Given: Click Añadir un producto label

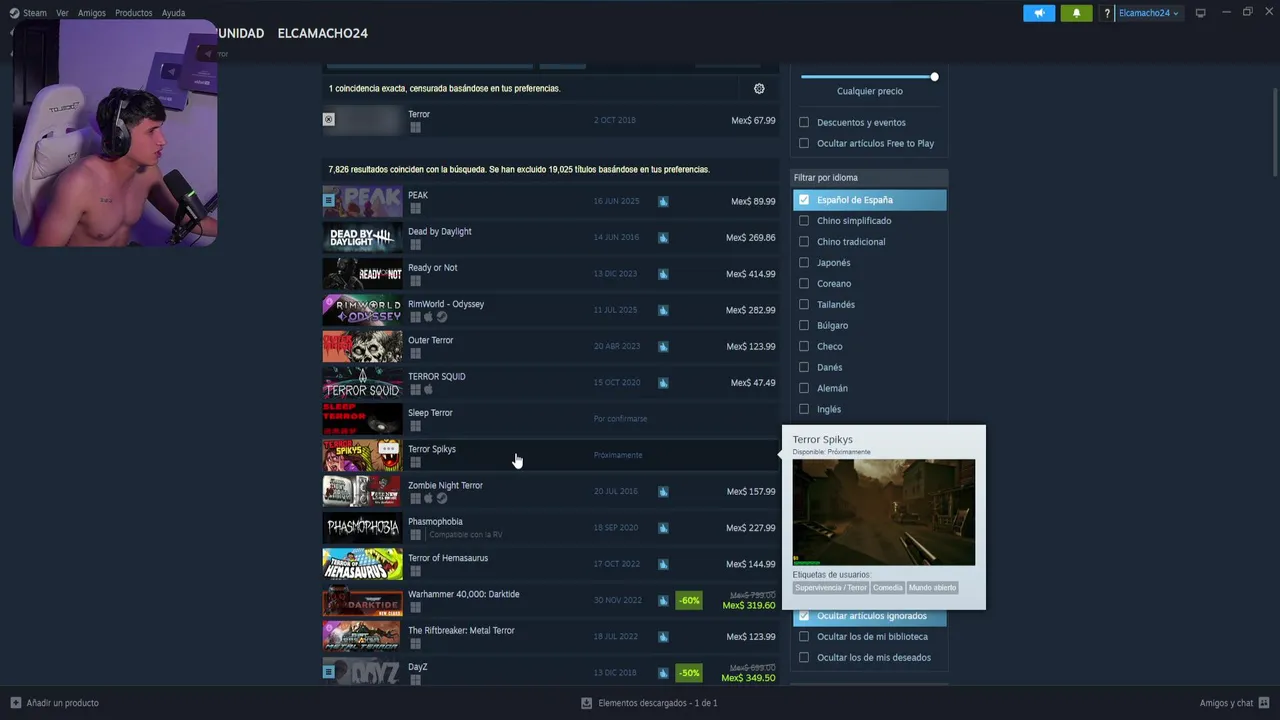Looking at the screenshot, I should (x=63, y=703).
